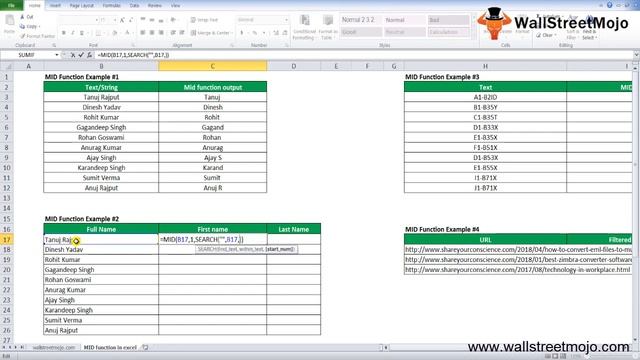
Task: Open the Borders tool
Action: tap(98, 33)
